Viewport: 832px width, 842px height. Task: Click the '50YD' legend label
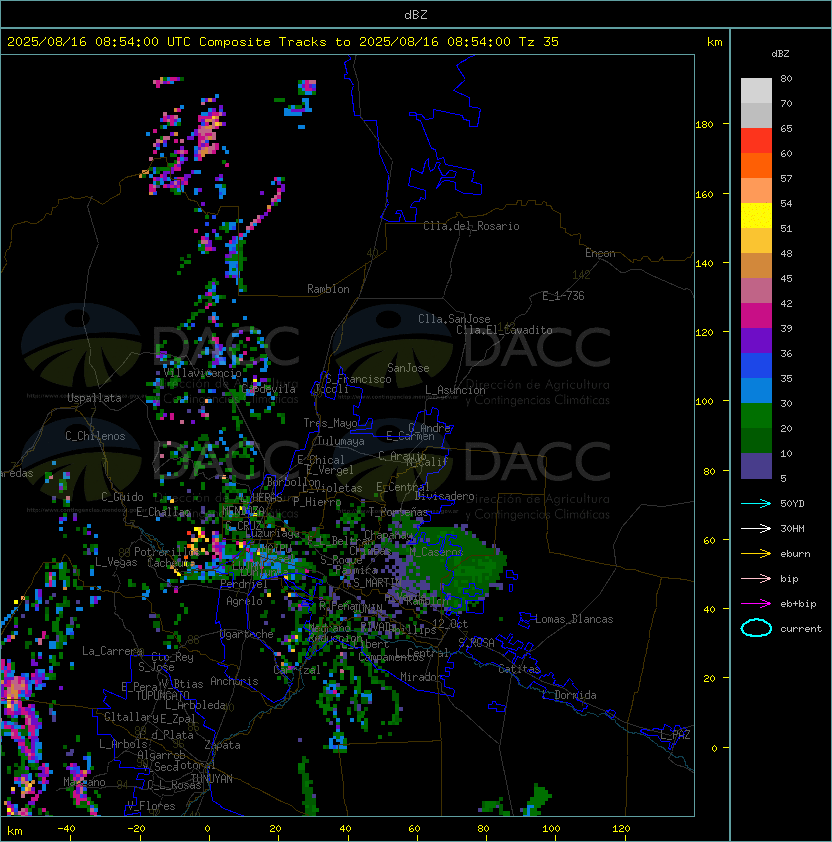tap(792, 503)
